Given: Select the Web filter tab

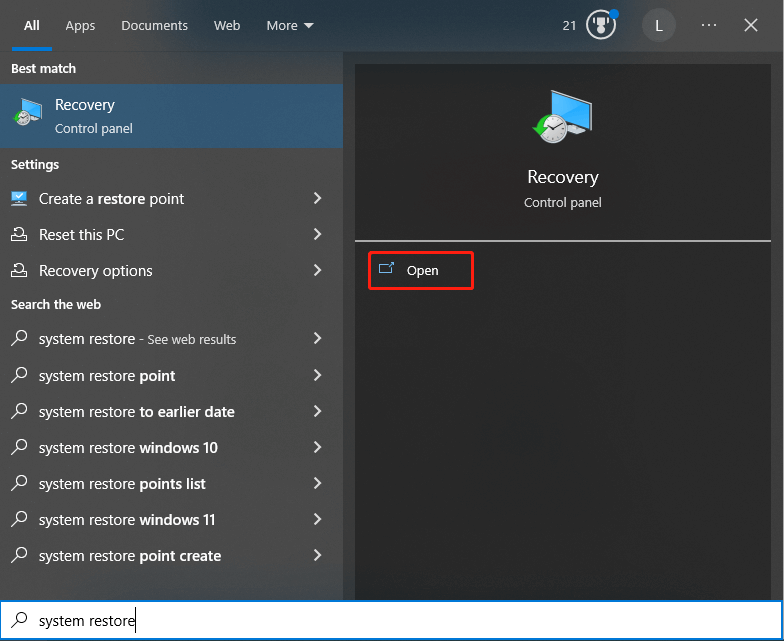Looking at the screenshot, I should 227,26.
